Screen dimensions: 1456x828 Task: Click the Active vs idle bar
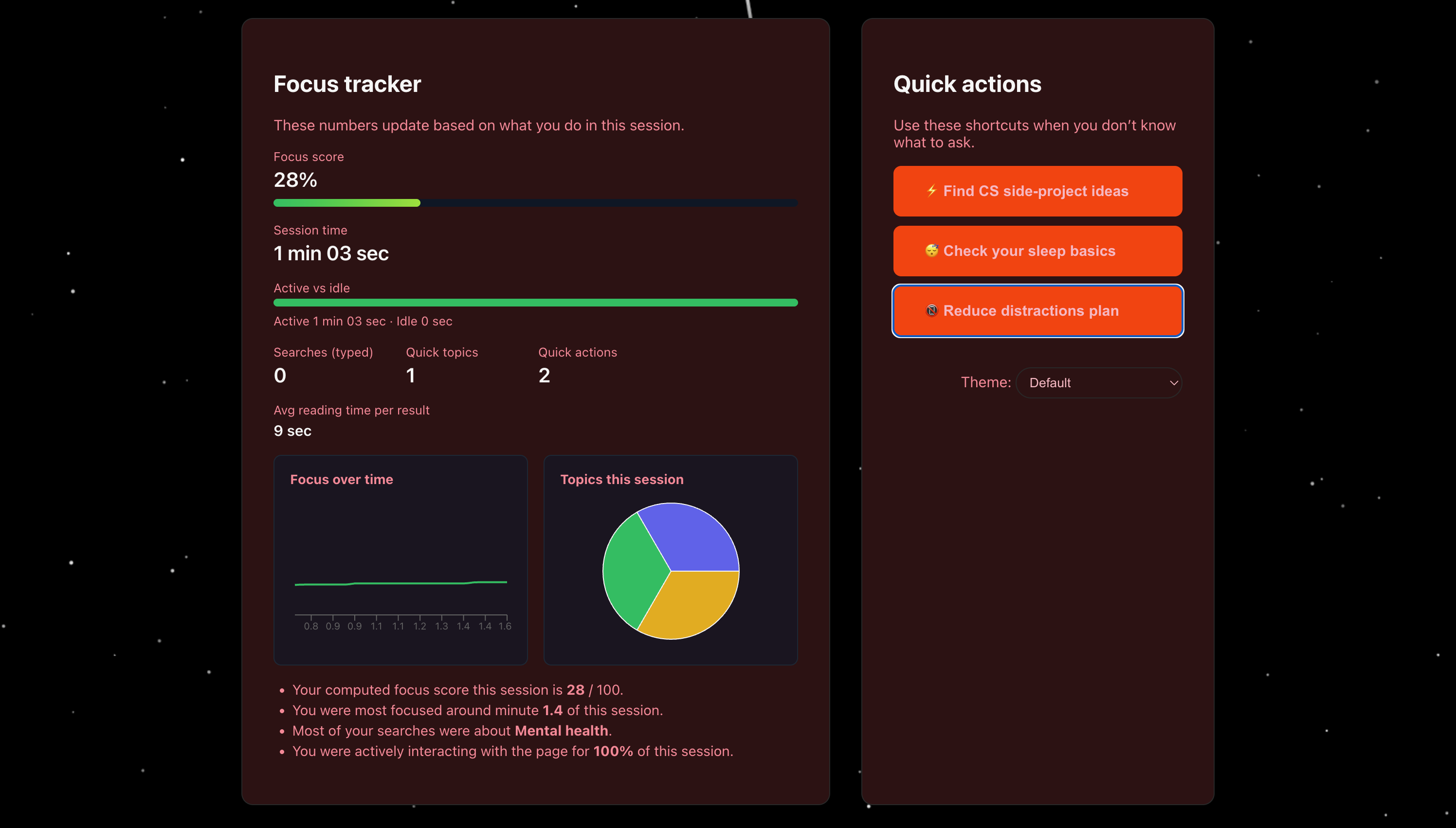pos(535,303)
